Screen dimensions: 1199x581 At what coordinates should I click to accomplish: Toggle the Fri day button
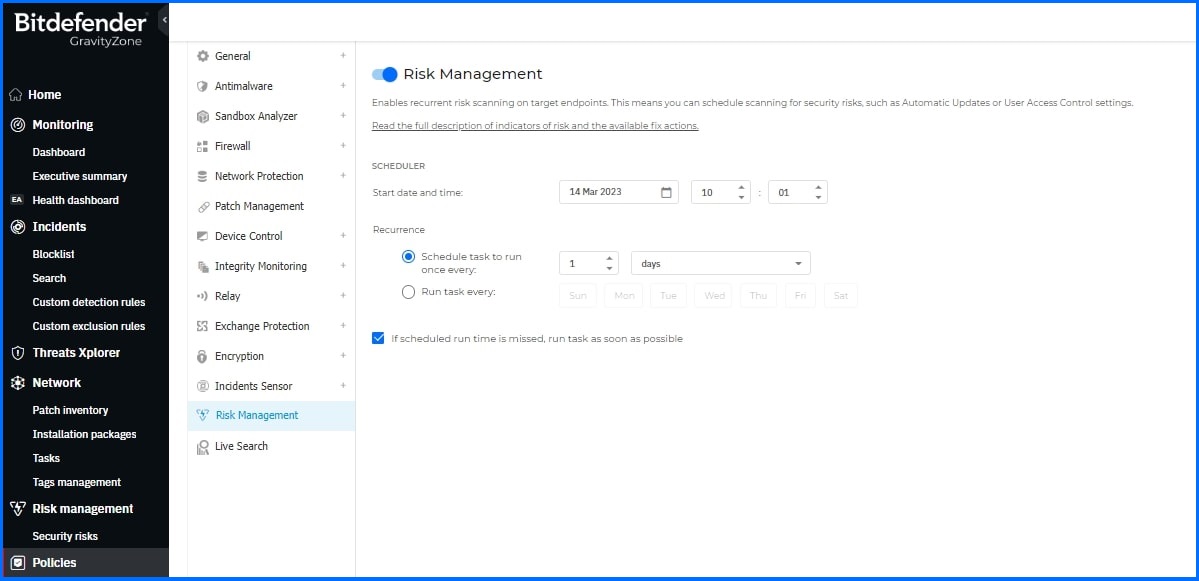point(800,296)
